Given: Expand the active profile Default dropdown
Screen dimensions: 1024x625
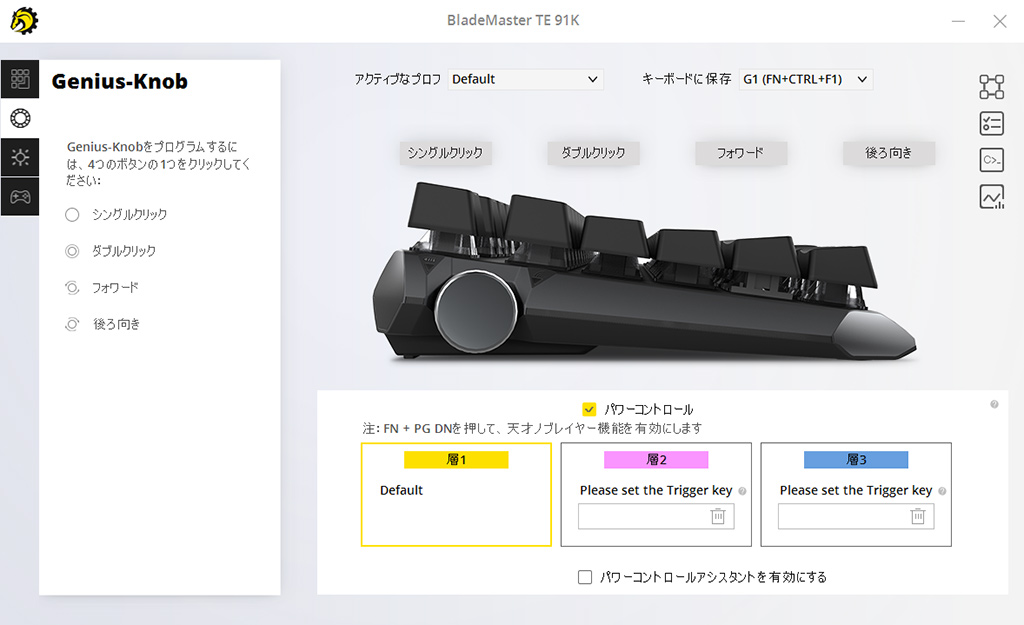Looking at the screenshot, I should [x=525, y=79].
